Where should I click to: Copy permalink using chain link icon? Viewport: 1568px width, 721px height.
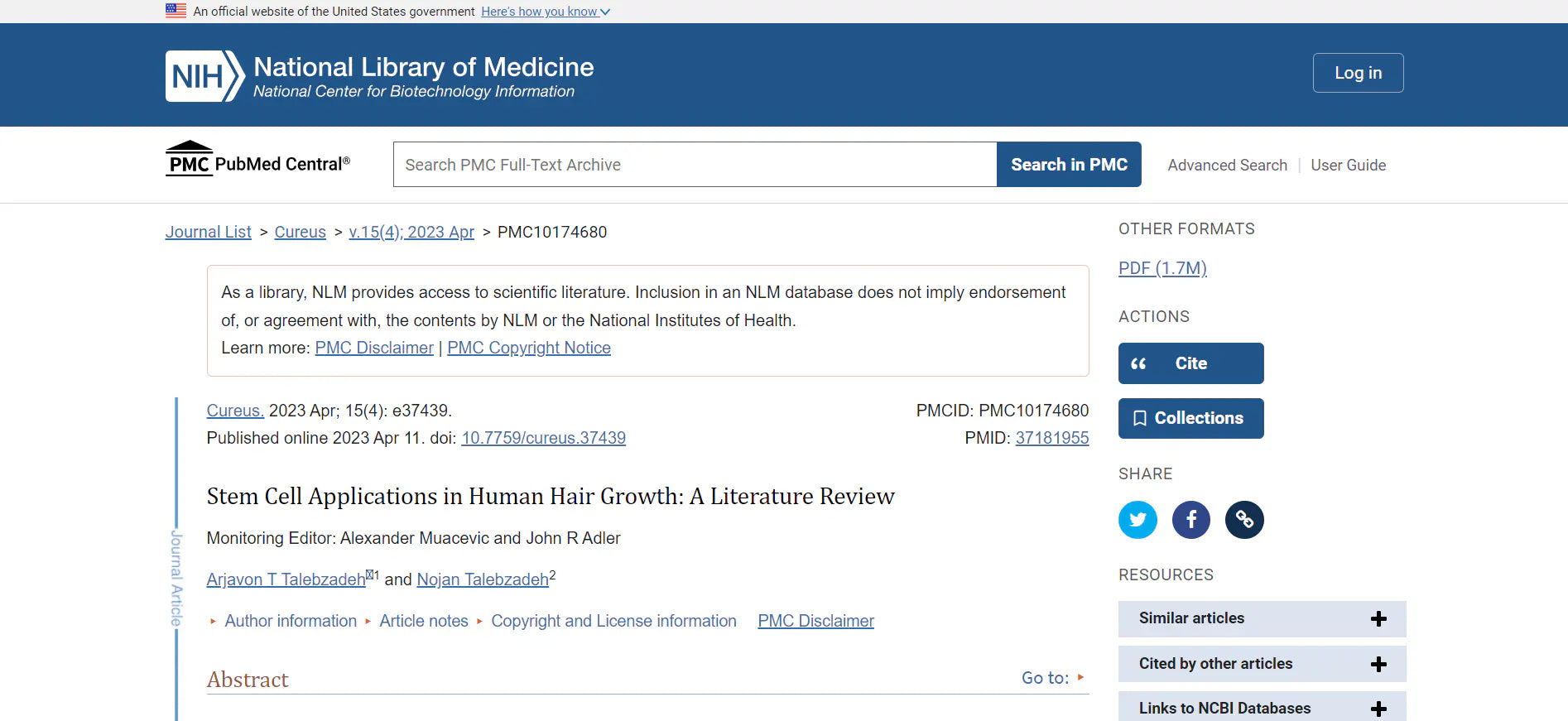tap(1244, 520)
